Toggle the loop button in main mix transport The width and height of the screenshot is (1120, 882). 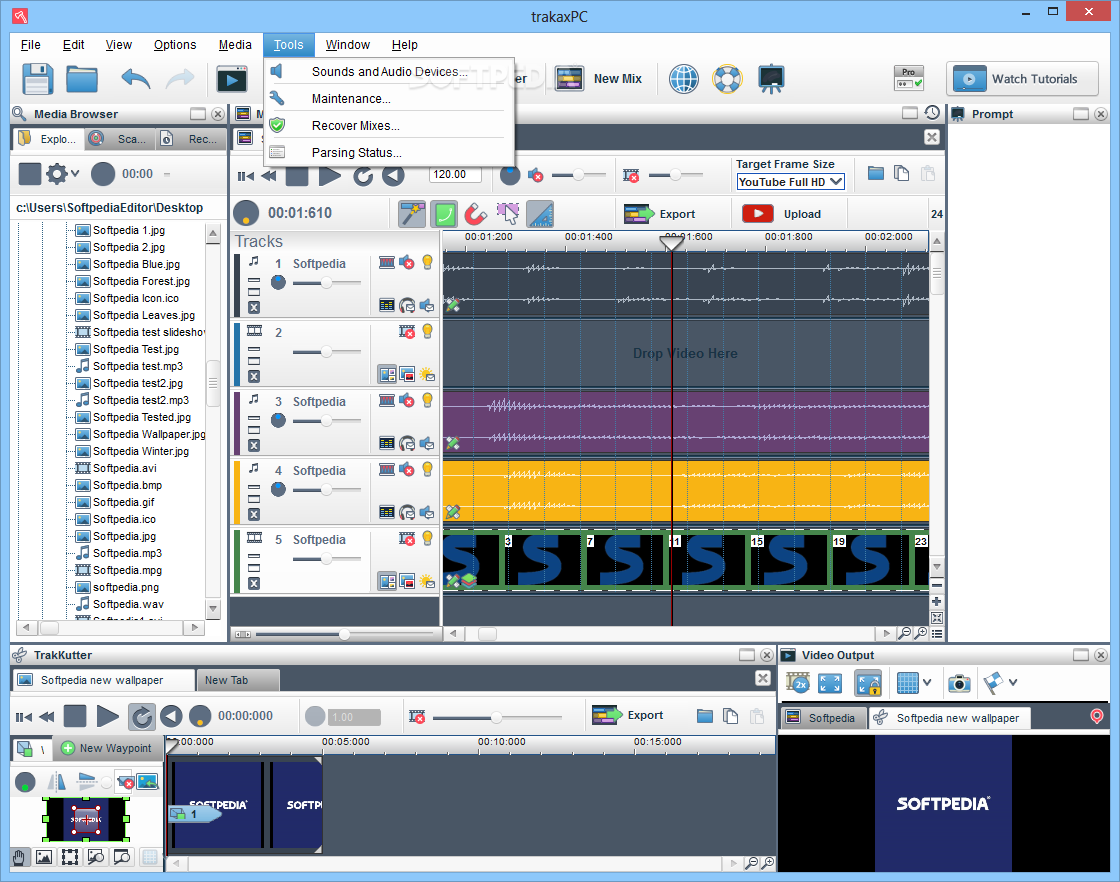click(x=363, y=175)
